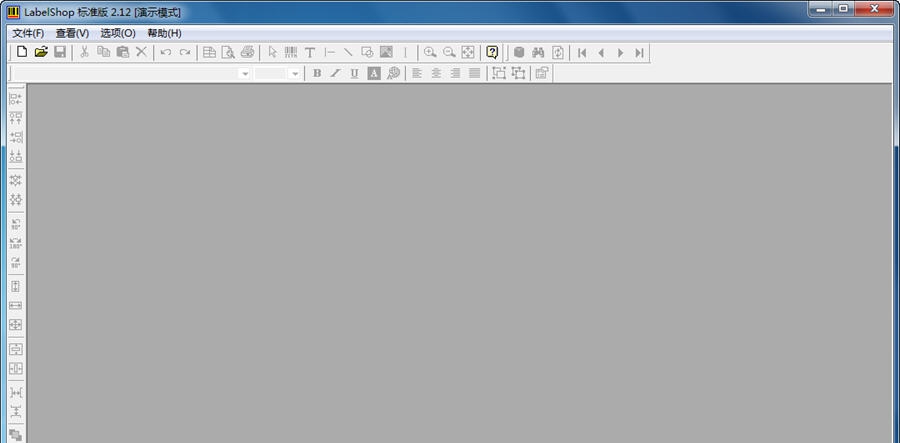Click the Copy icon
The height and width of the screenshot is (443, 900).
click(x=103, y=52)
